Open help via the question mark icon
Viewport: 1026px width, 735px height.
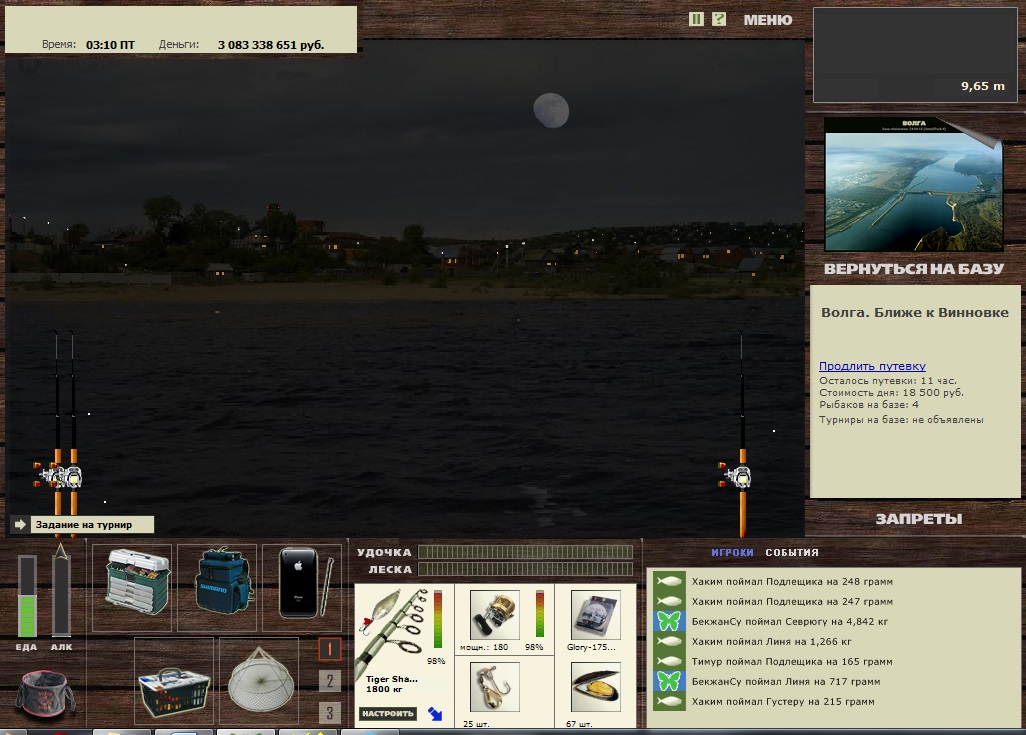718,19
